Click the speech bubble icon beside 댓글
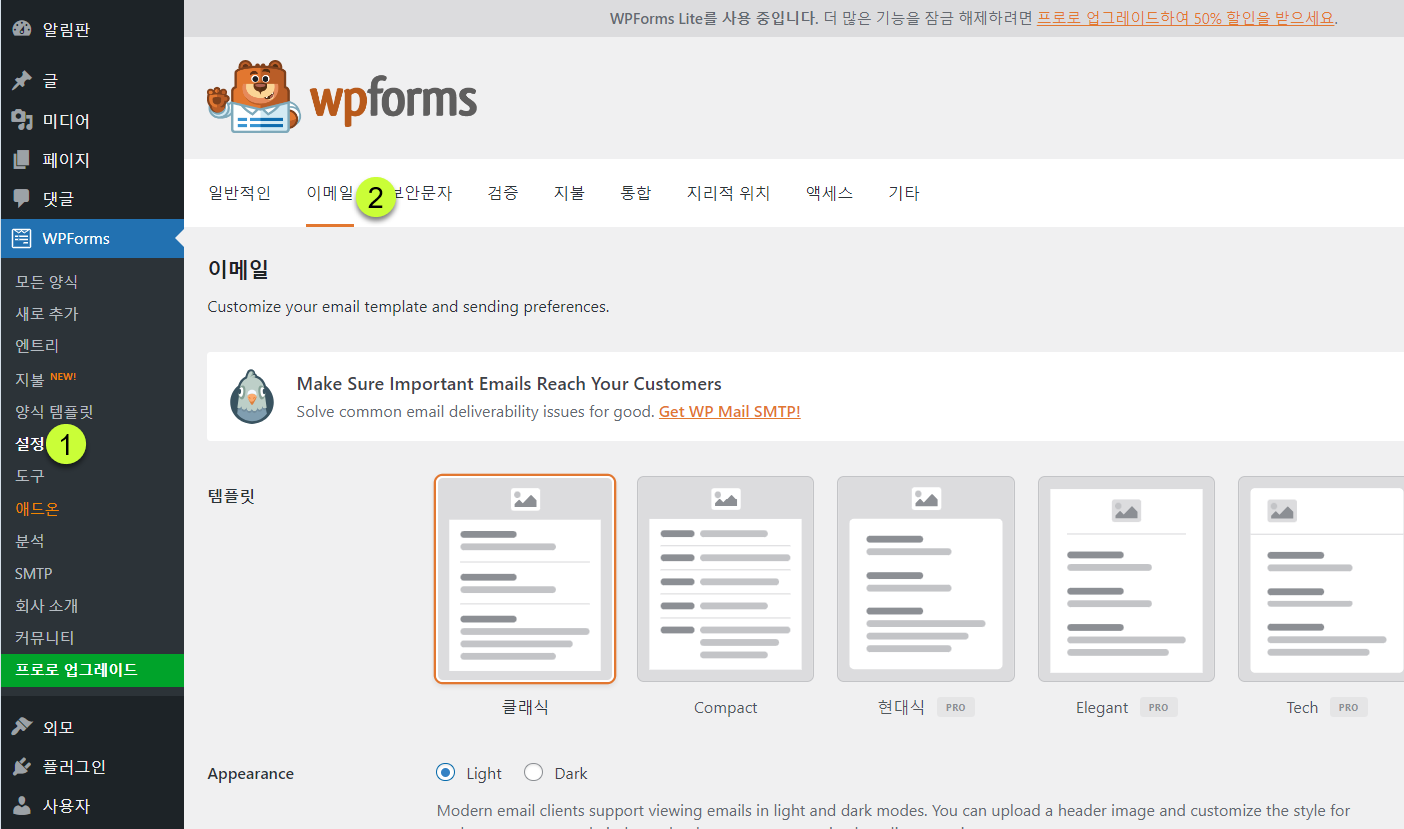This screenshot has height=829, width=1404. [22, 198]
